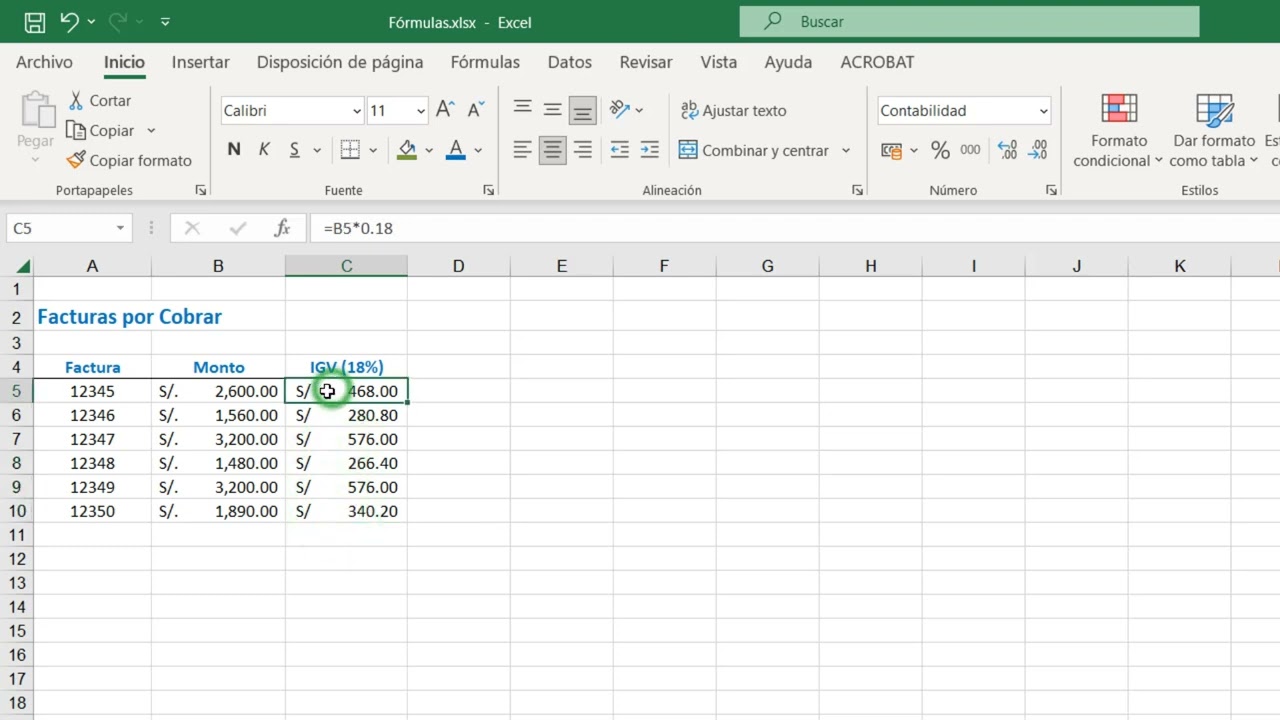Click the text orientation icon

tap(620, 109)
